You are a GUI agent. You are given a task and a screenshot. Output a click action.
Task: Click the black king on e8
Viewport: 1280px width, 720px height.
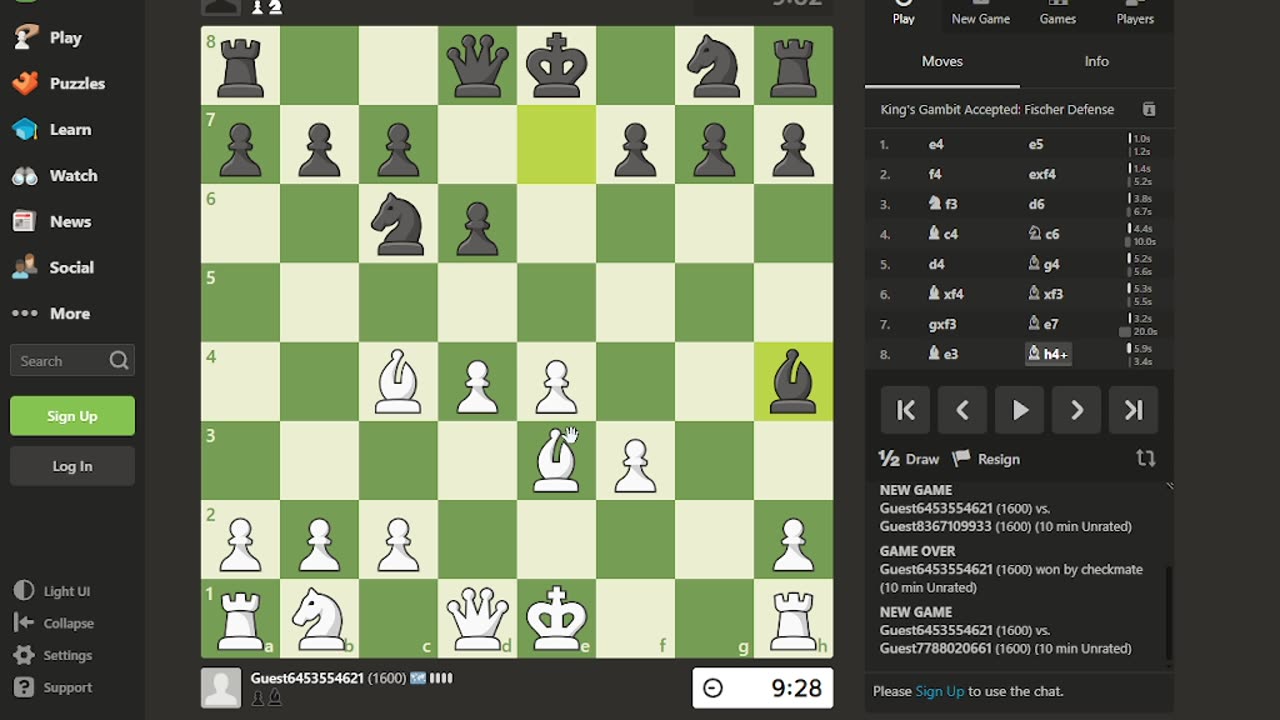click(x=556, y=65)
